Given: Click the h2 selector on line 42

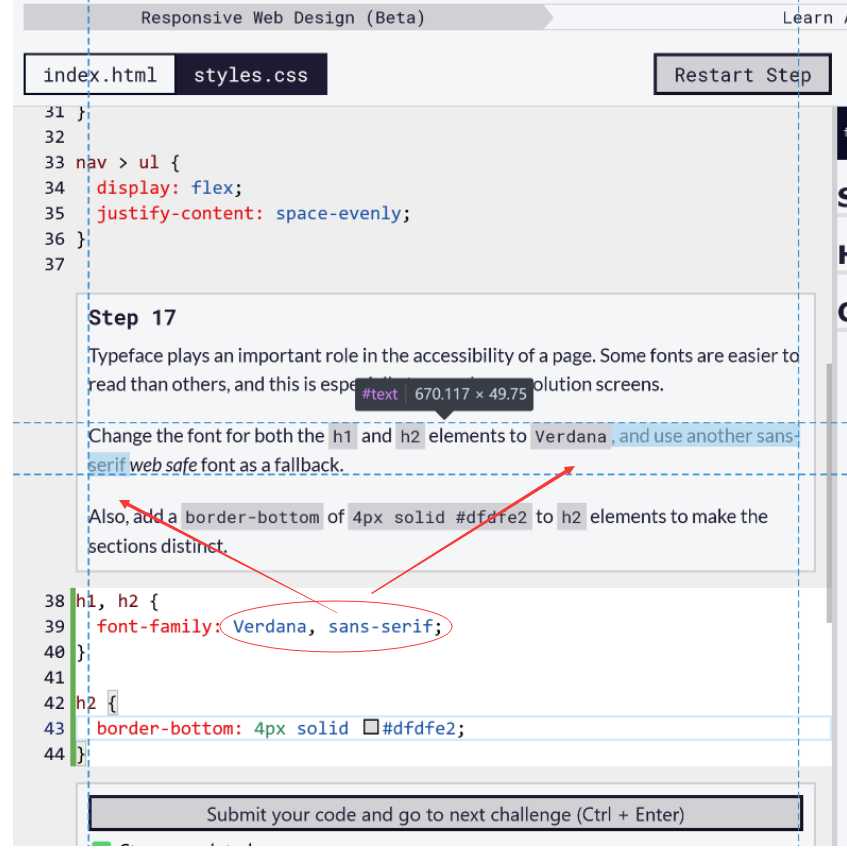Looking at the screenshot, I should [x=88, y=702].
